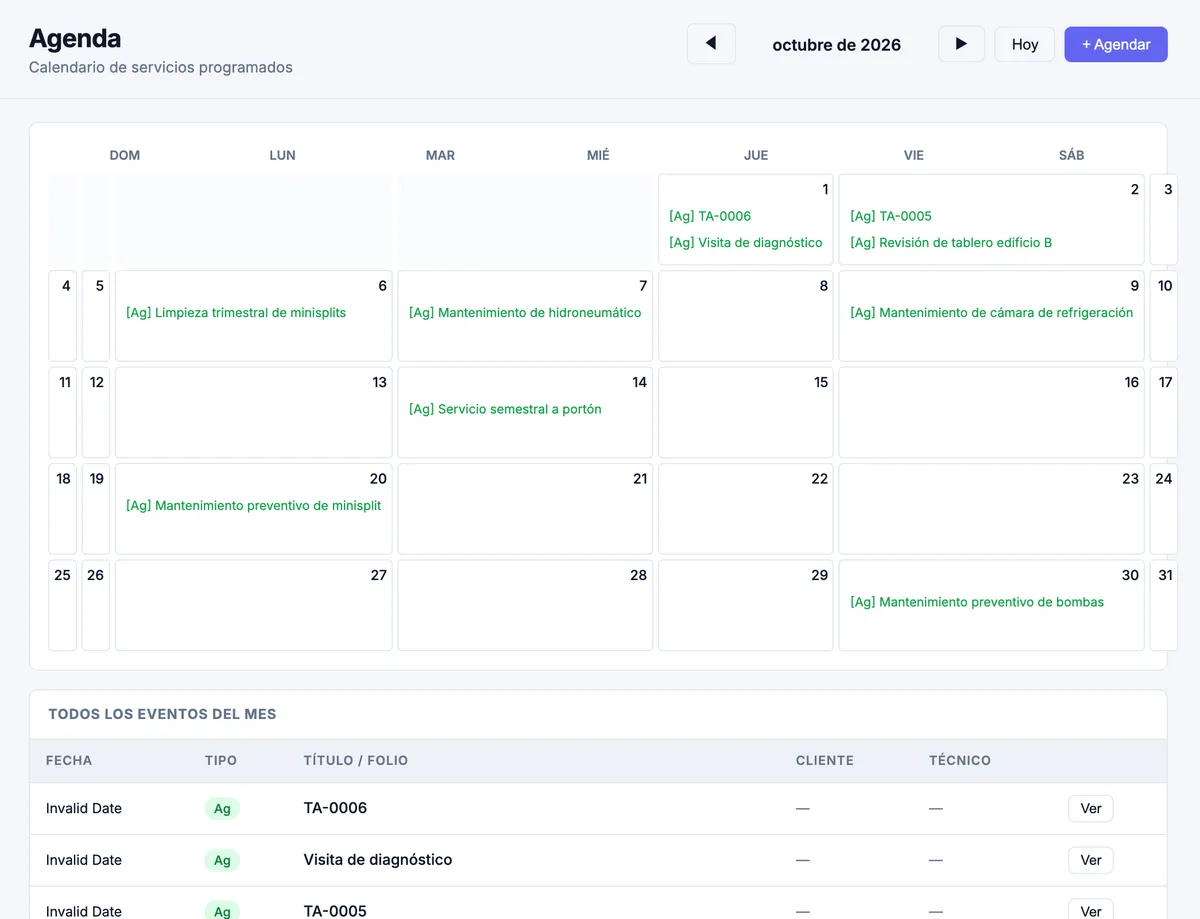Screen dimensions: 1200x919
Task: Select day 15 calendar cell
Action: [746, 412]
